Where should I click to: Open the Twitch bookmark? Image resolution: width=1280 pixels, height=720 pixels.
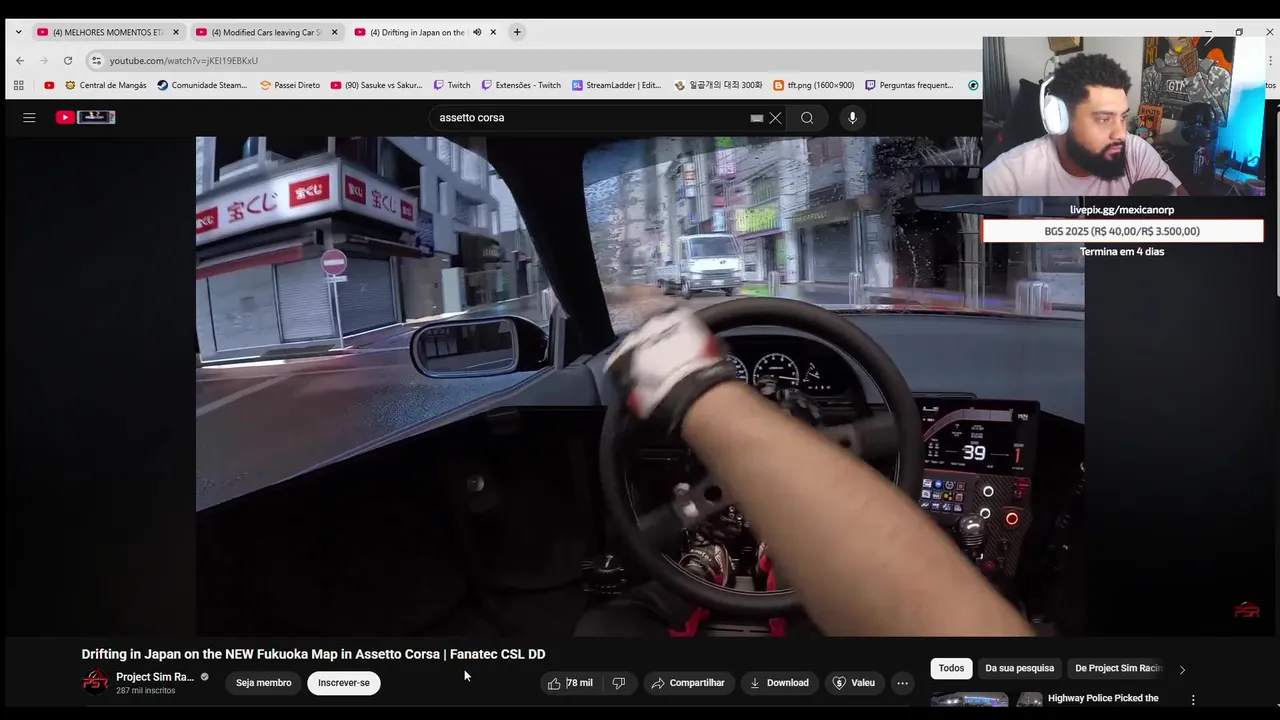(x=452, y=85)
